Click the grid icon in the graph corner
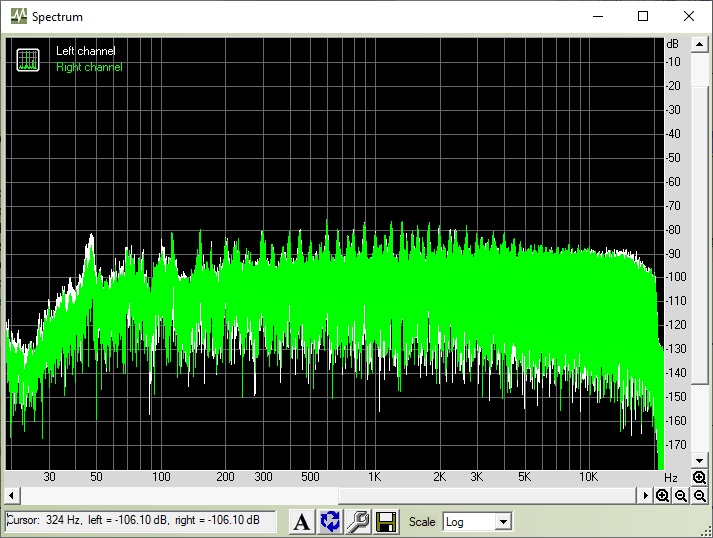Viewport: 713px width, 538px height. [28, 60]
